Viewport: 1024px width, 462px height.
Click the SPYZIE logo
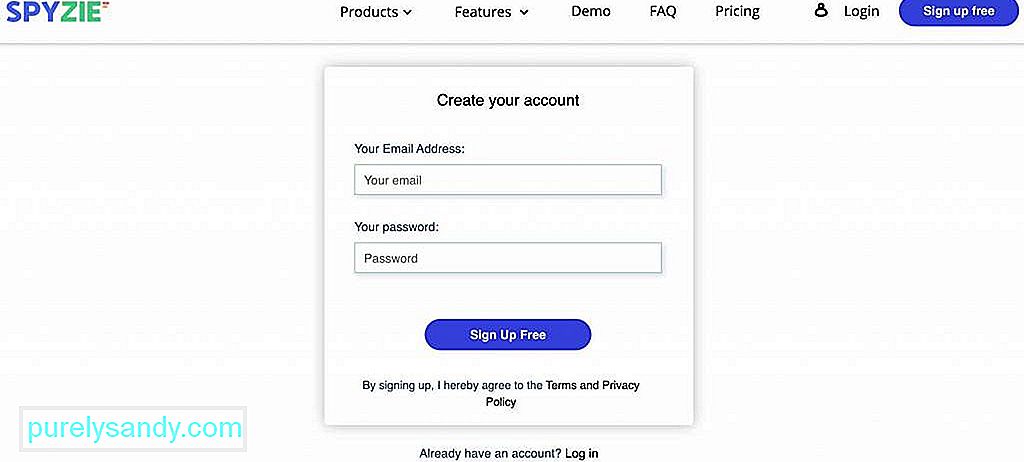(x=57, y=10)
